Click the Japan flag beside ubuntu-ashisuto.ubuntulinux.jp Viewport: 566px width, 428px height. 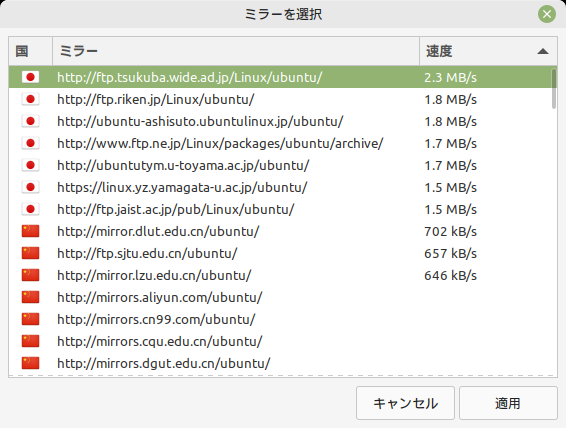[x=30, y=121]
